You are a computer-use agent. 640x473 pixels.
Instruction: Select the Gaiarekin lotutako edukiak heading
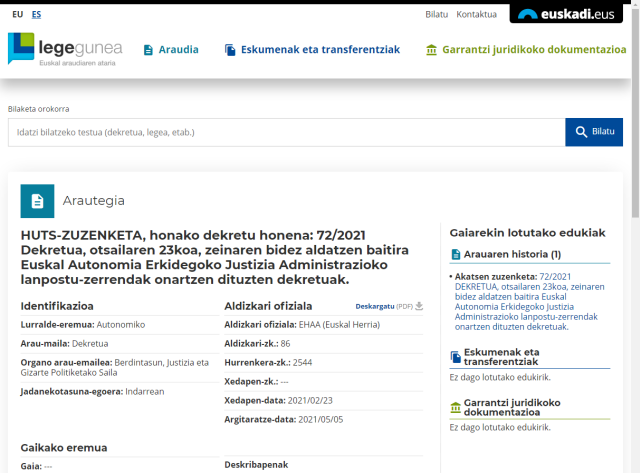pos(527,233)
